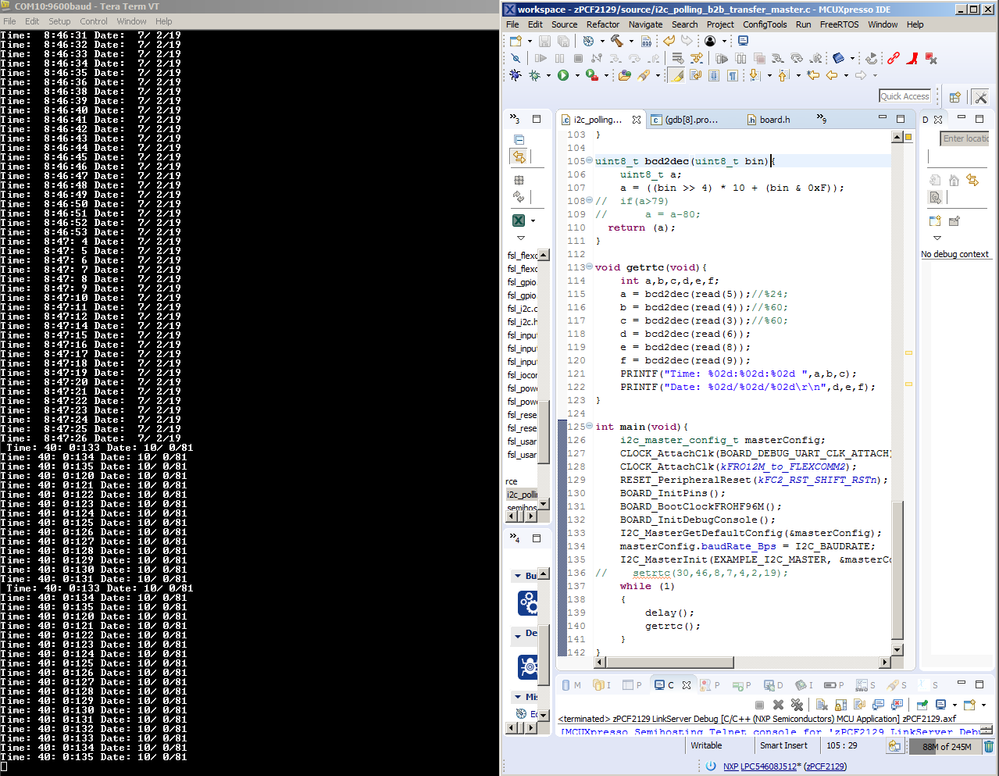Click the Undo curved arrow icon
Viewport: 999px width, 776px height.
click(668, 41)
